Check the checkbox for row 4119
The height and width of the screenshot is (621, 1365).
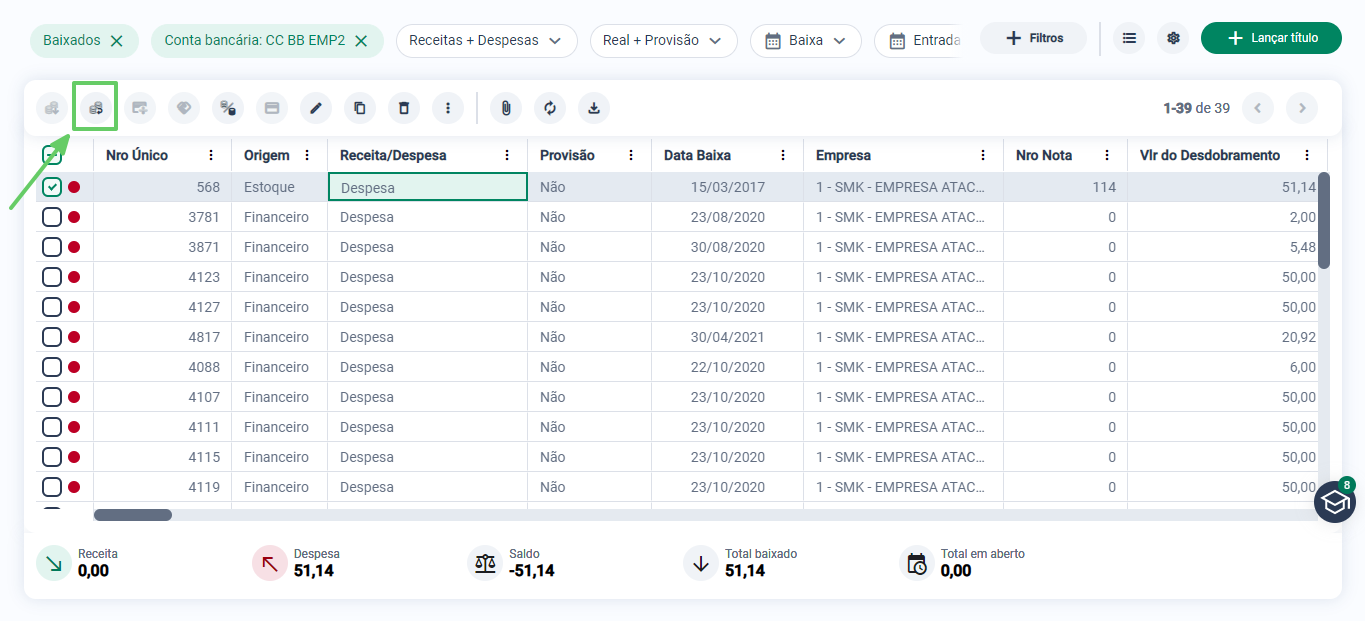tap(52, 487)
